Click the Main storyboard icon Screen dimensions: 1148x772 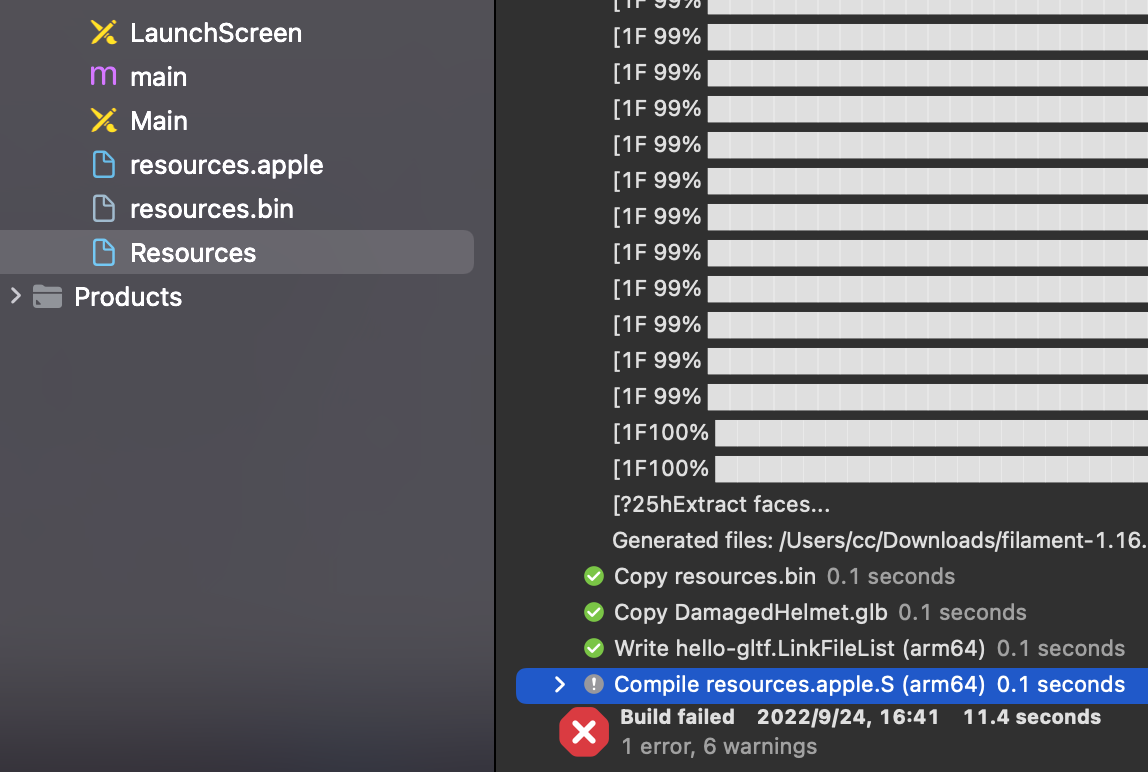tap(103, 120)
